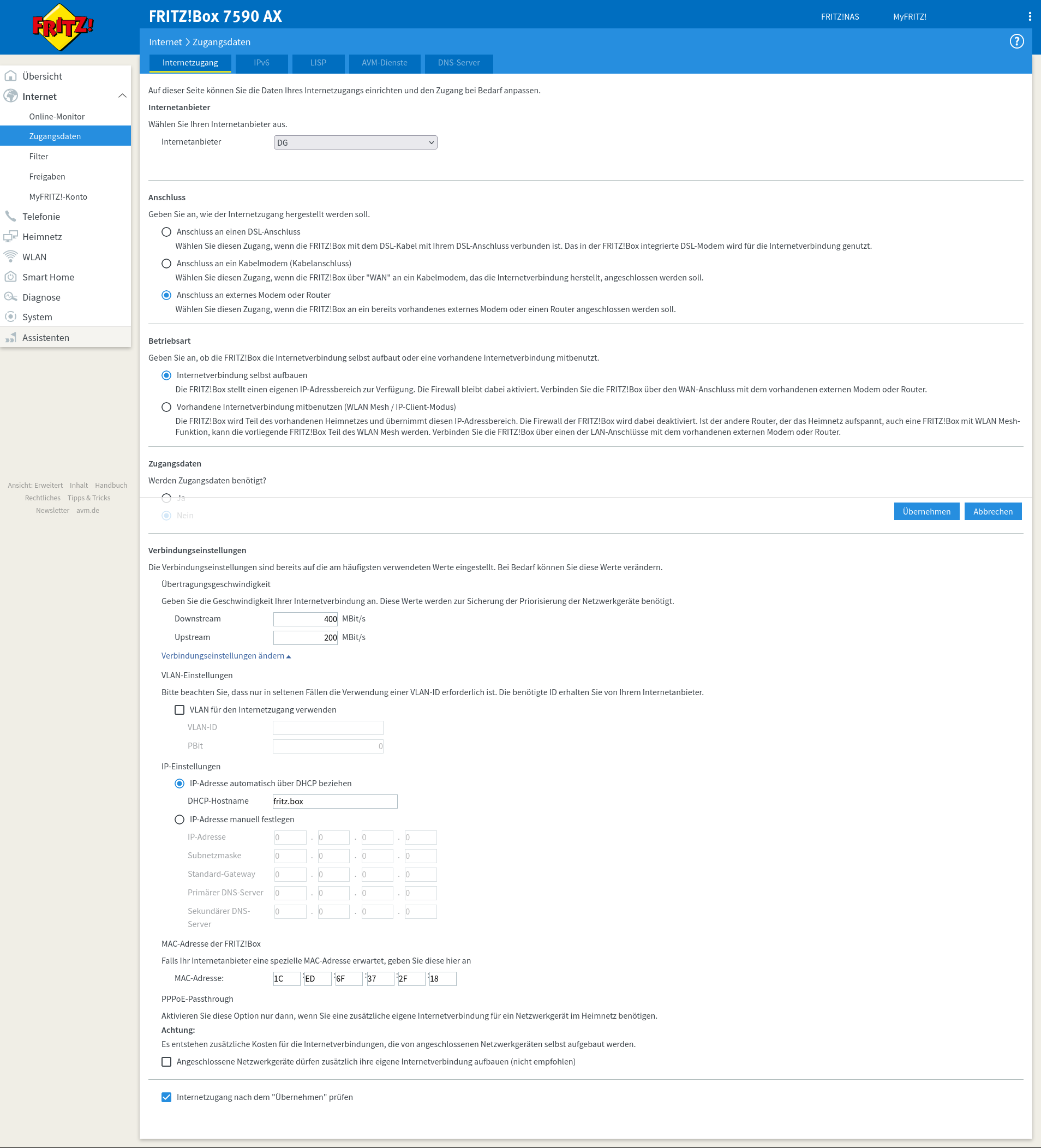Select IP-Adresse manuell festlegen

pos(180,820)
